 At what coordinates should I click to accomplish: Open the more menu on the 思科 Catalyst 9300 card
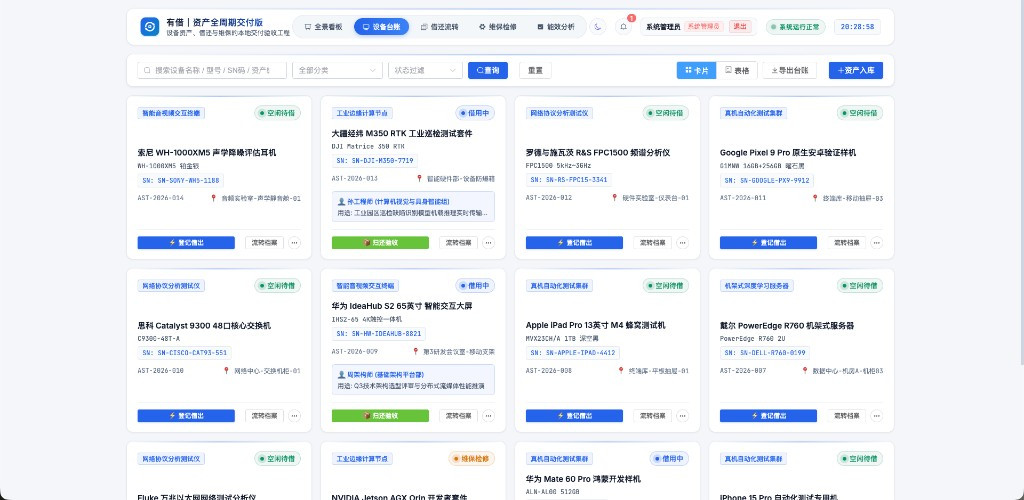coord(295,415)
